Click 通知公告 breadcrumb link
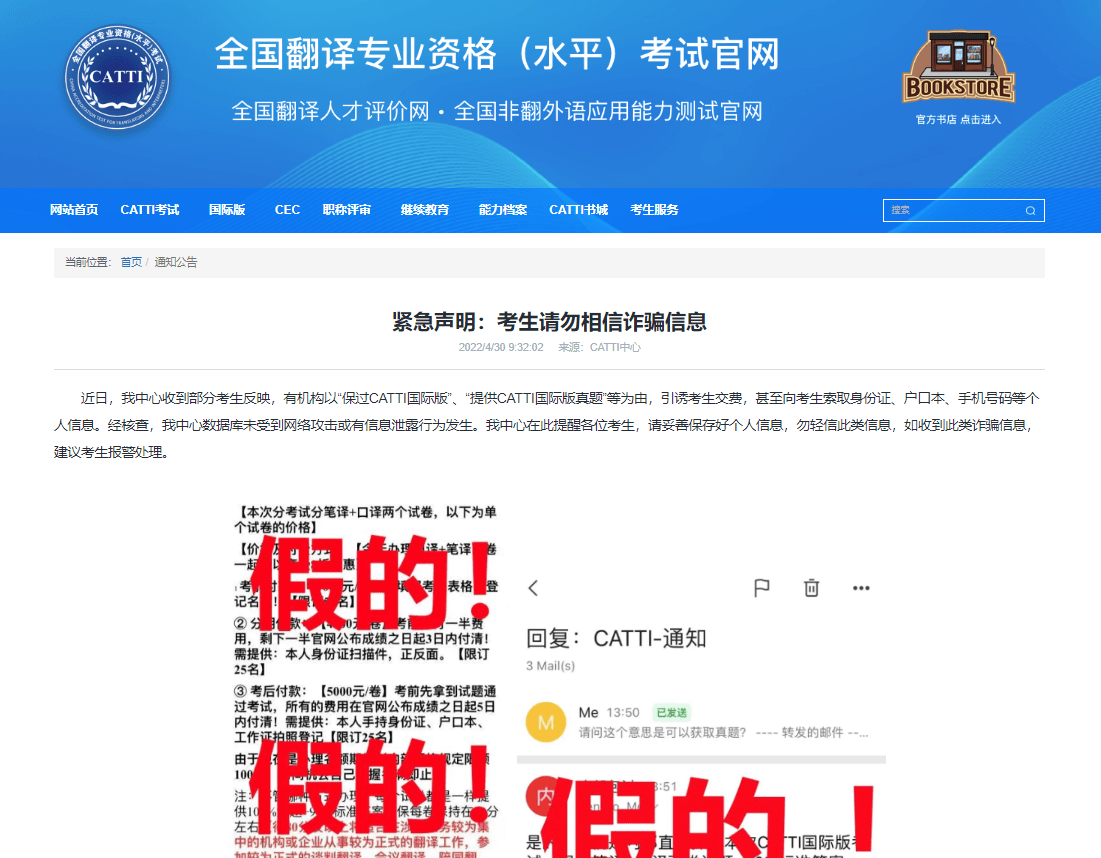 click(x=176, y=262)
